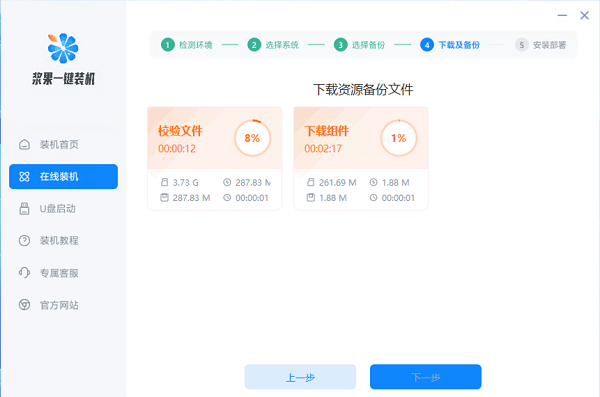Click step 4 circle 下载及备份
600x397 pixels.
pyautogui.click(x=427, y=45)
